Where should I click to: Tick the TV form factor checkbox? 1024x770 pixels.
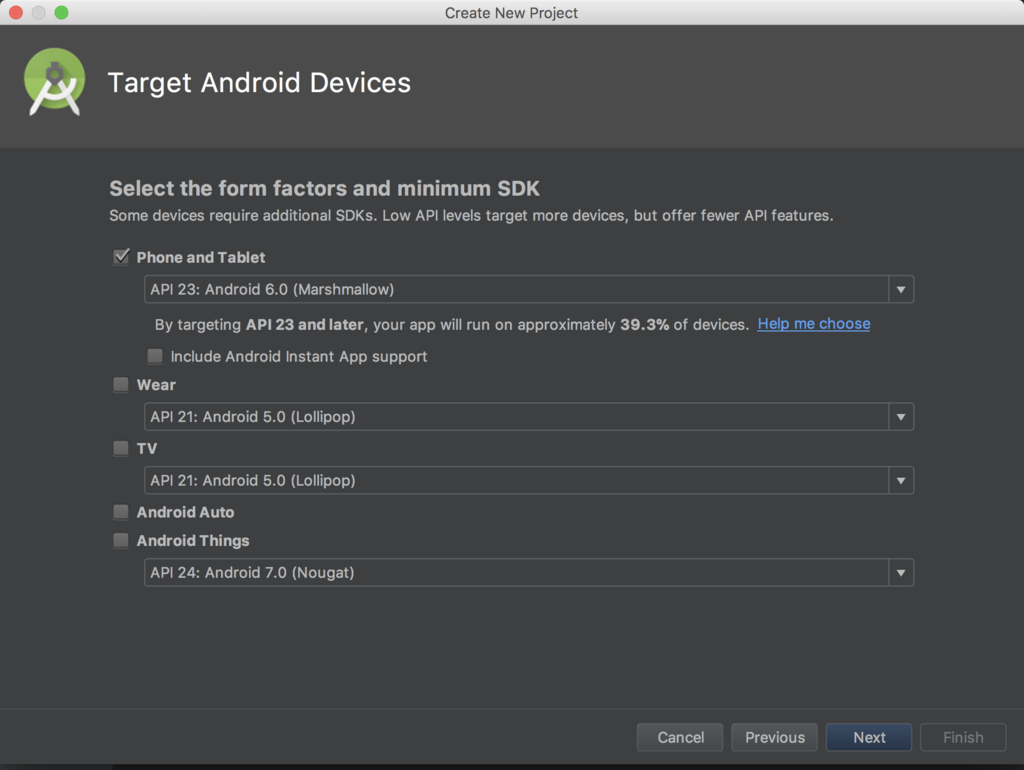[121, 449]
